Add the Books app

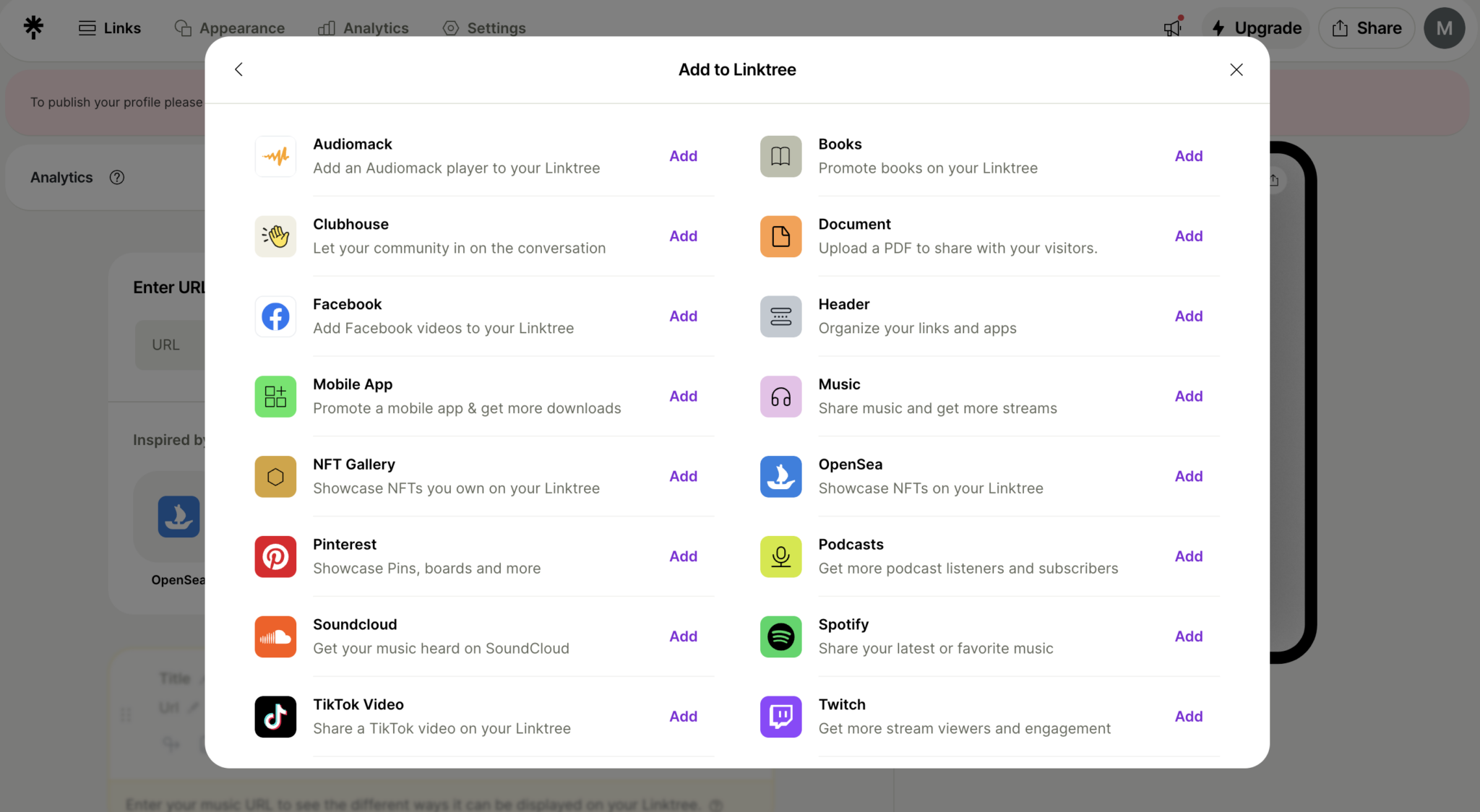[1188, 156]
